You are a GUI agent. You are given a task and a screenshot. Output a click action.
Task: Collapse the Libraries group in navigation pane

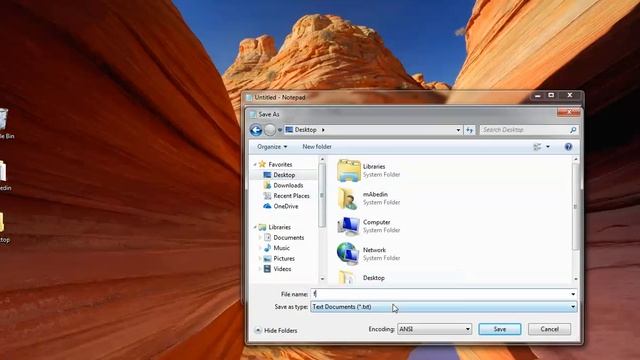click(x=255, y=227)
